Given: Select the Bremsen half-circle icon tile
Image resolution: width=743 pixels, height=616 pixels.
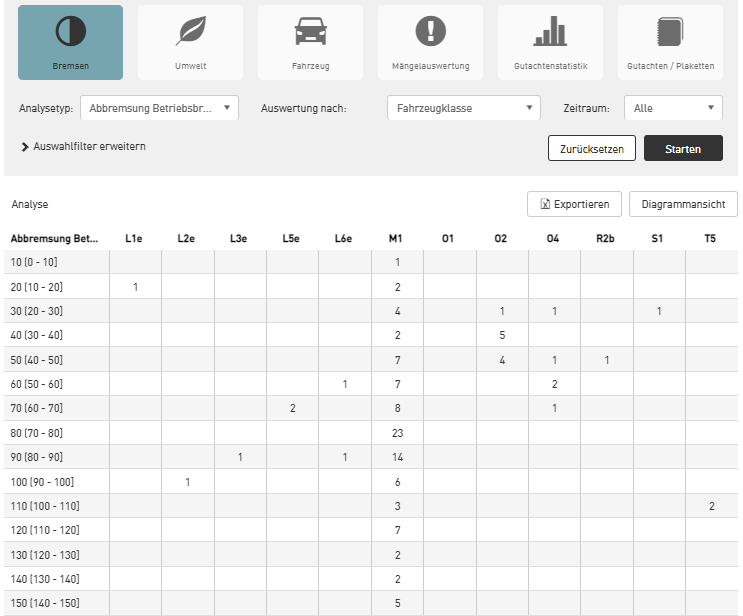Looking at the screenshot, I should click(x=70, y=42).
